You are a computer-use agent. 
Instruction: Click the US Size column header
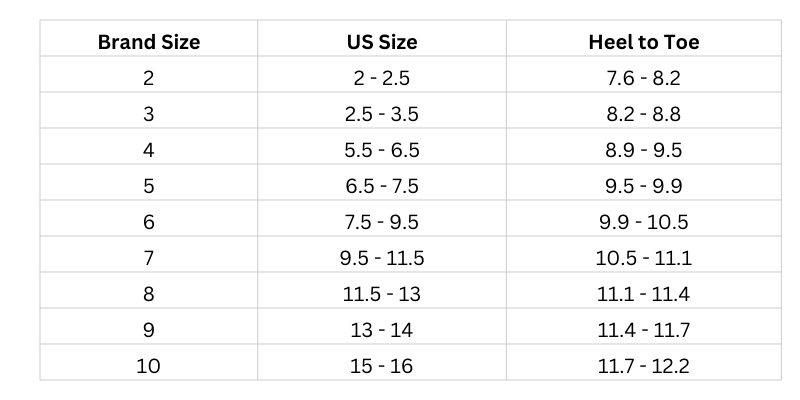click(382, 38)
